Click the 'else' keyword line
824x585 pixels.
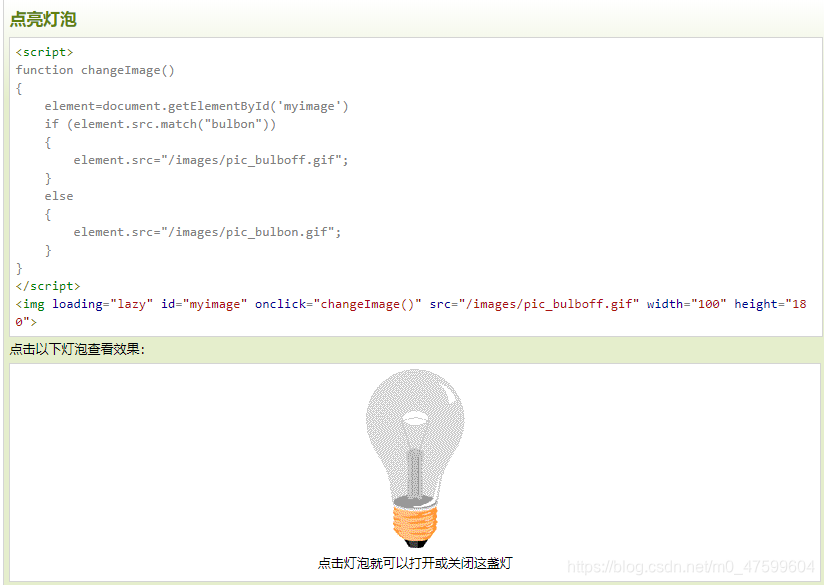[59, 196]
